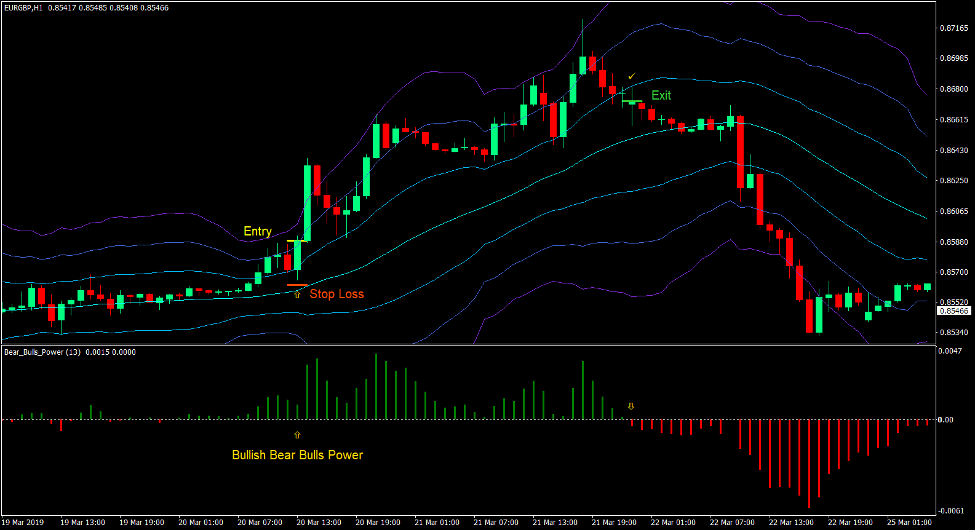Click the green Exit text label
Viewport: 977px width, 531px height.
point(661,95)
